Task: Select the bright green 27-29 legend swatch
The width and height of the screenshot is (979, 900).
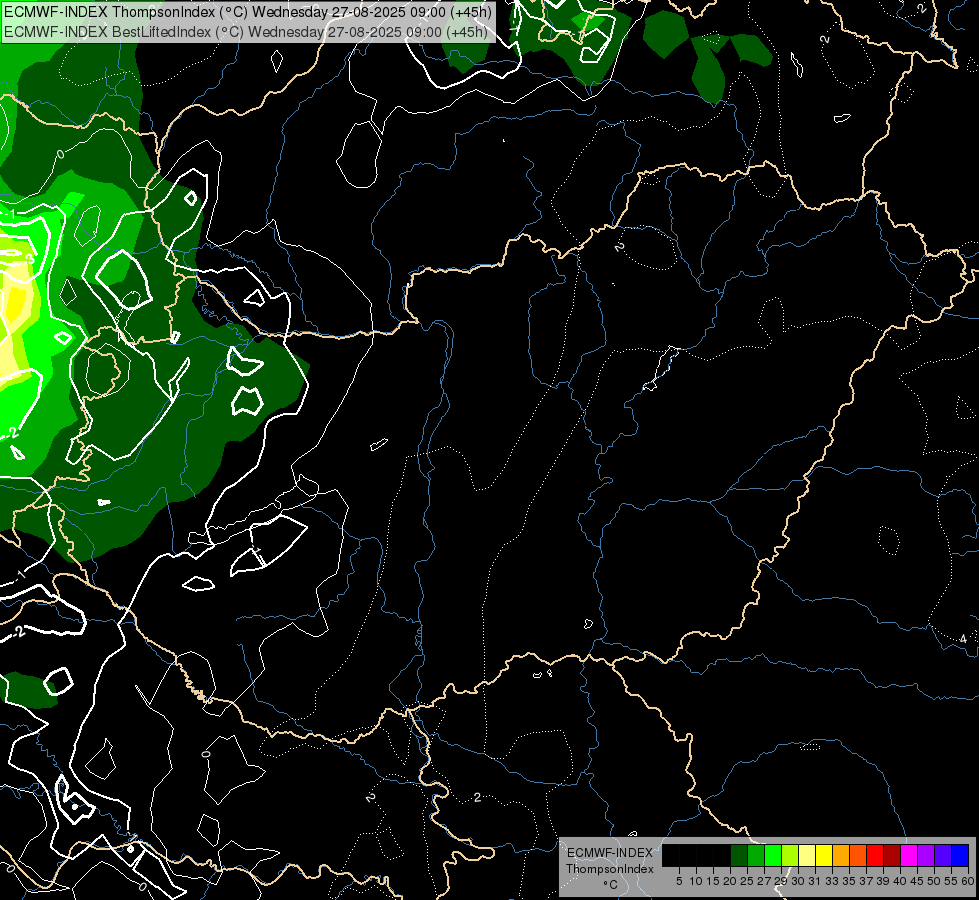Action: pos(773,855)
